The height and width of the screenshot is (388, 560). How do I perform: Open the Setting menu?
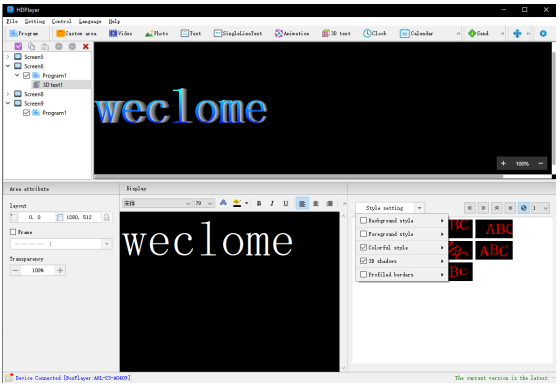(35, 21)
